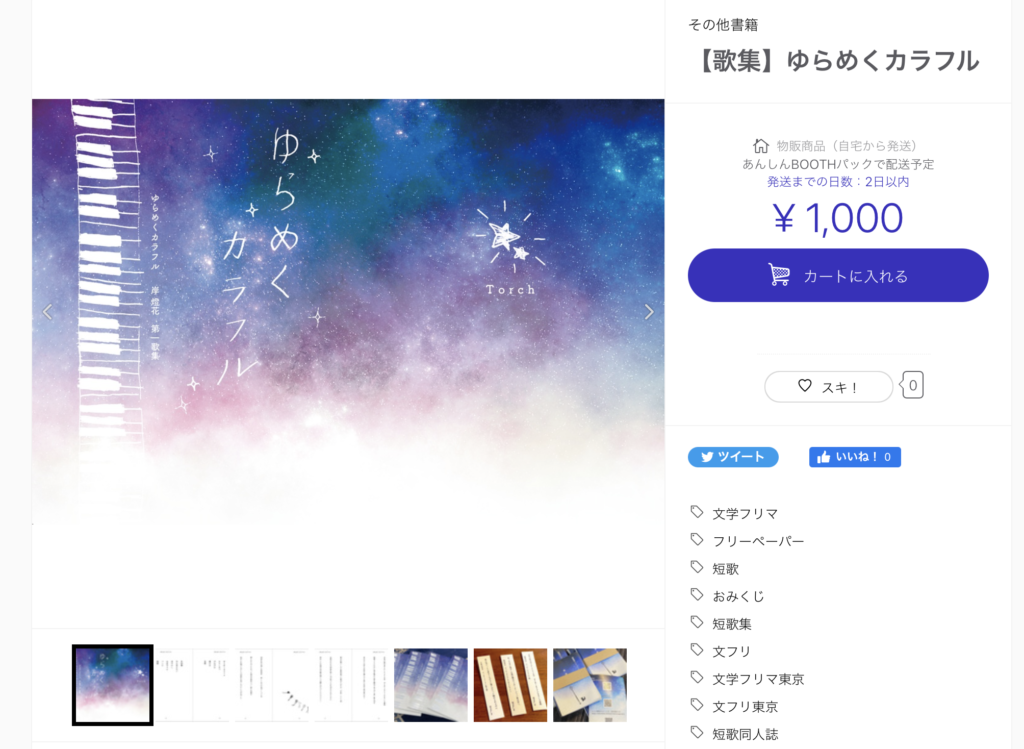Viewport: 1024px width, 749px height.
Task: Open the フリーペーパー tag
Action: (758, 541)
